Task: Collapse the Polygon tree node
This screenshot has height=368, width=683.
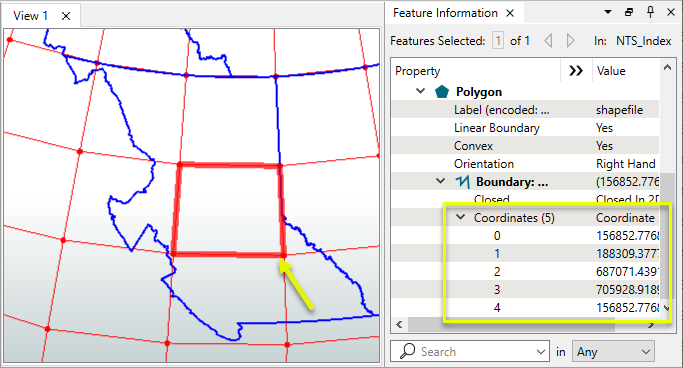Action: pyautogui.click(x=420, y=91)
